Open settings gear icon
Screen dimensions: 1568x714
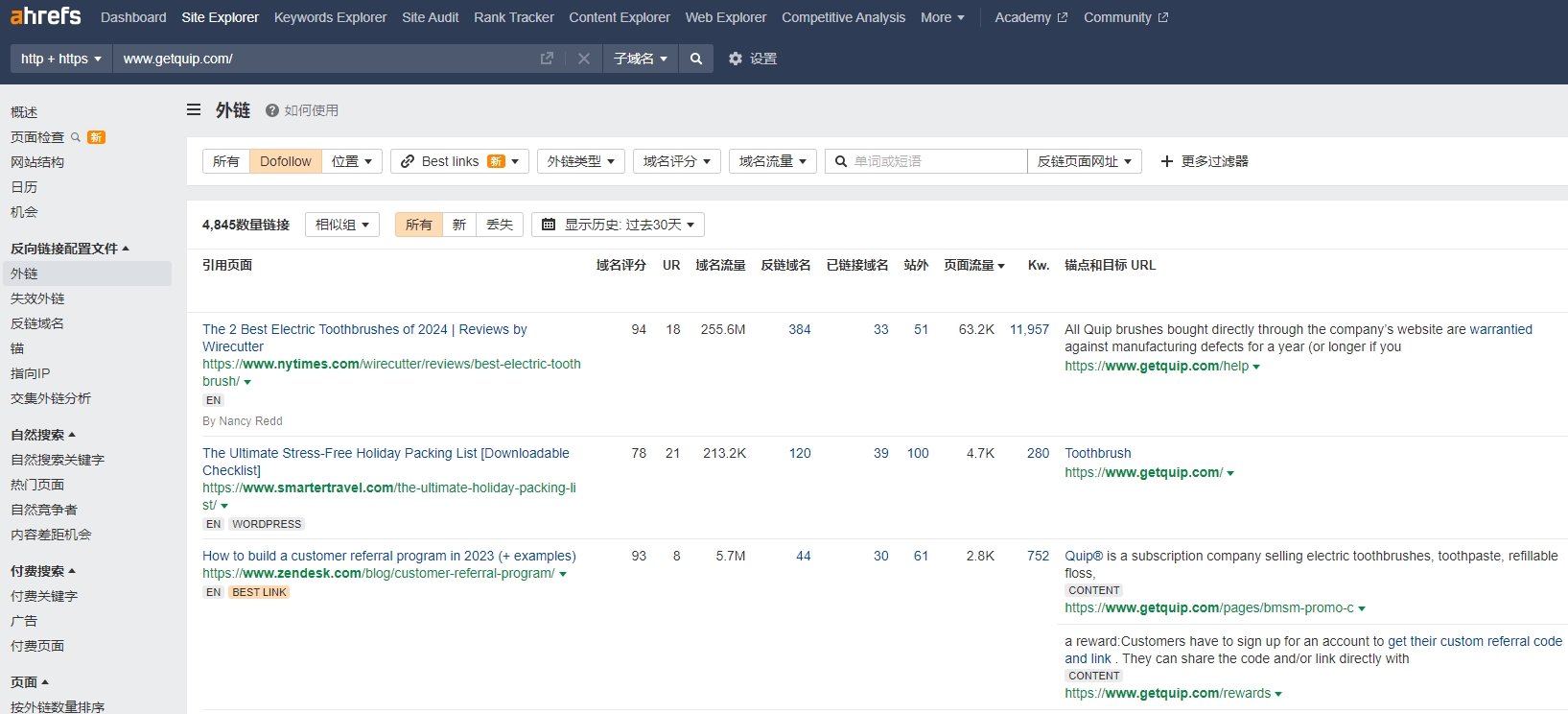click(736, 59)
